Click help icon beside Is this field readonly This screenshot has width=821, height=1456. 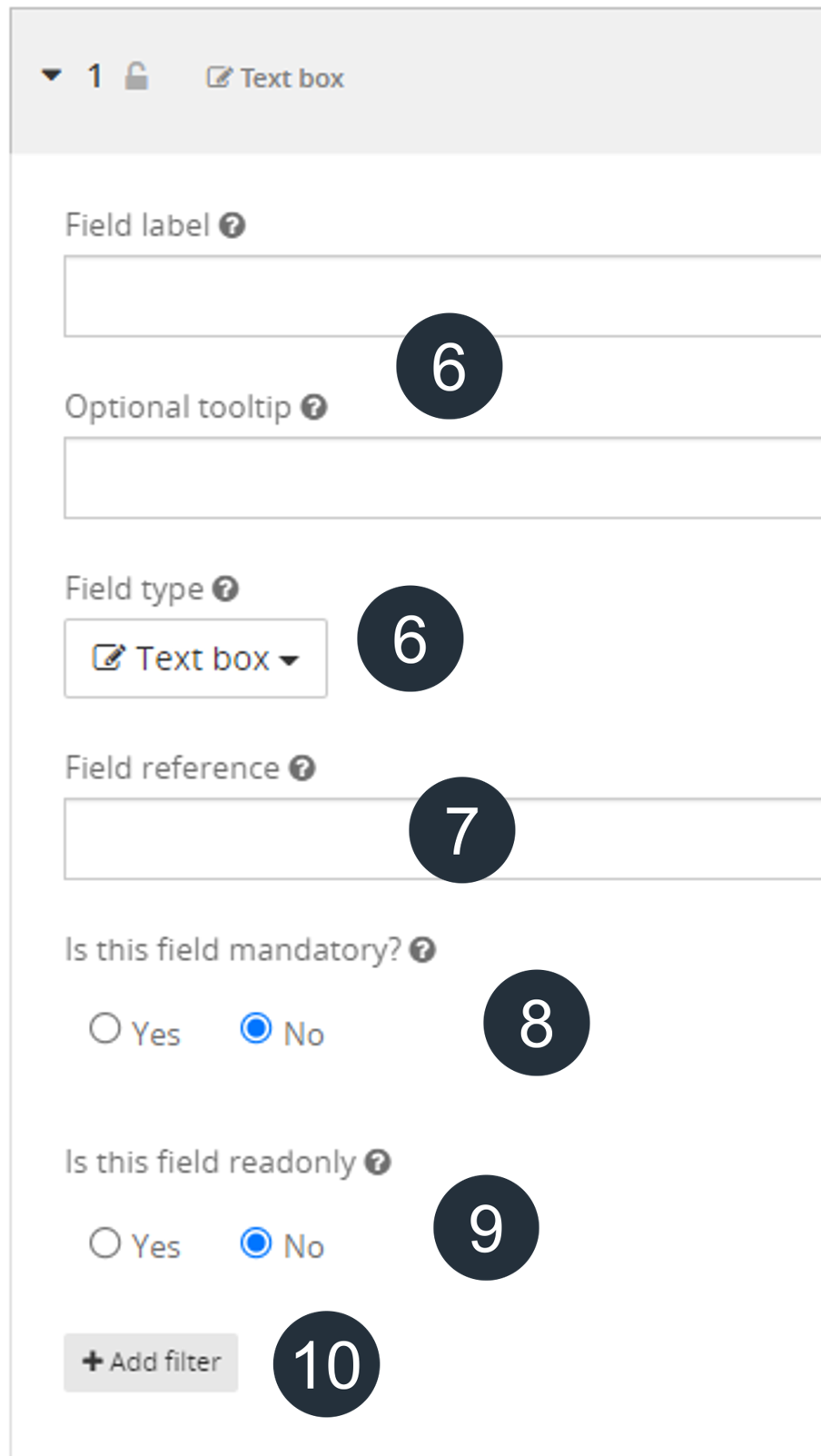tap(378, 1162)
